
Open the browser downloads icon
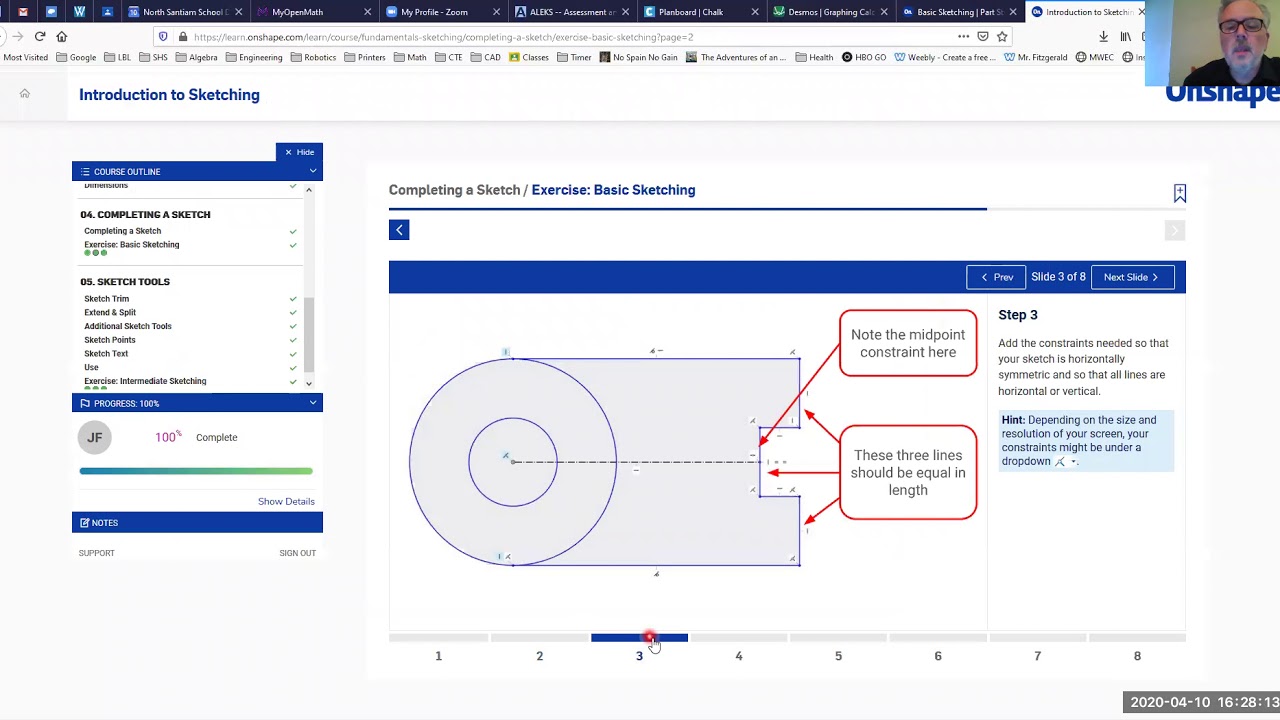pos(1103,37)
